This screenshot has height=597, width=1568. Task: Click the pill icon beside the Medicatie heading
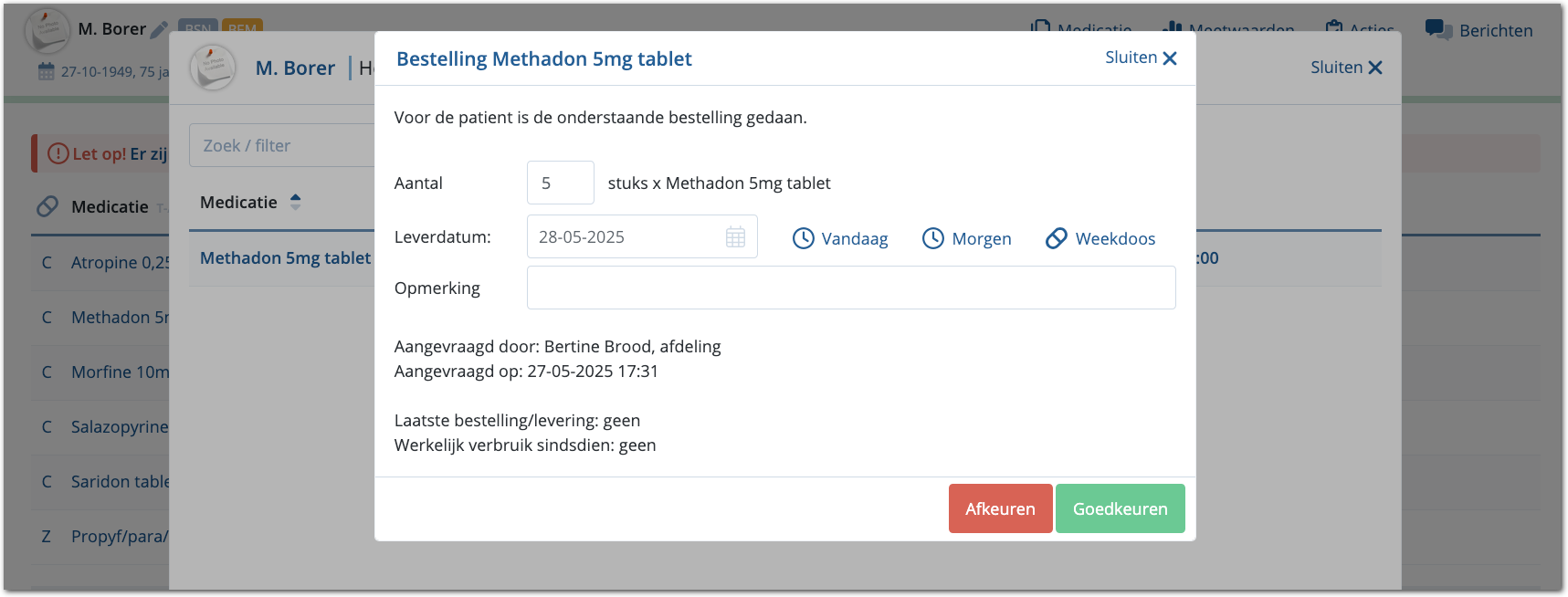pos(47,206)
